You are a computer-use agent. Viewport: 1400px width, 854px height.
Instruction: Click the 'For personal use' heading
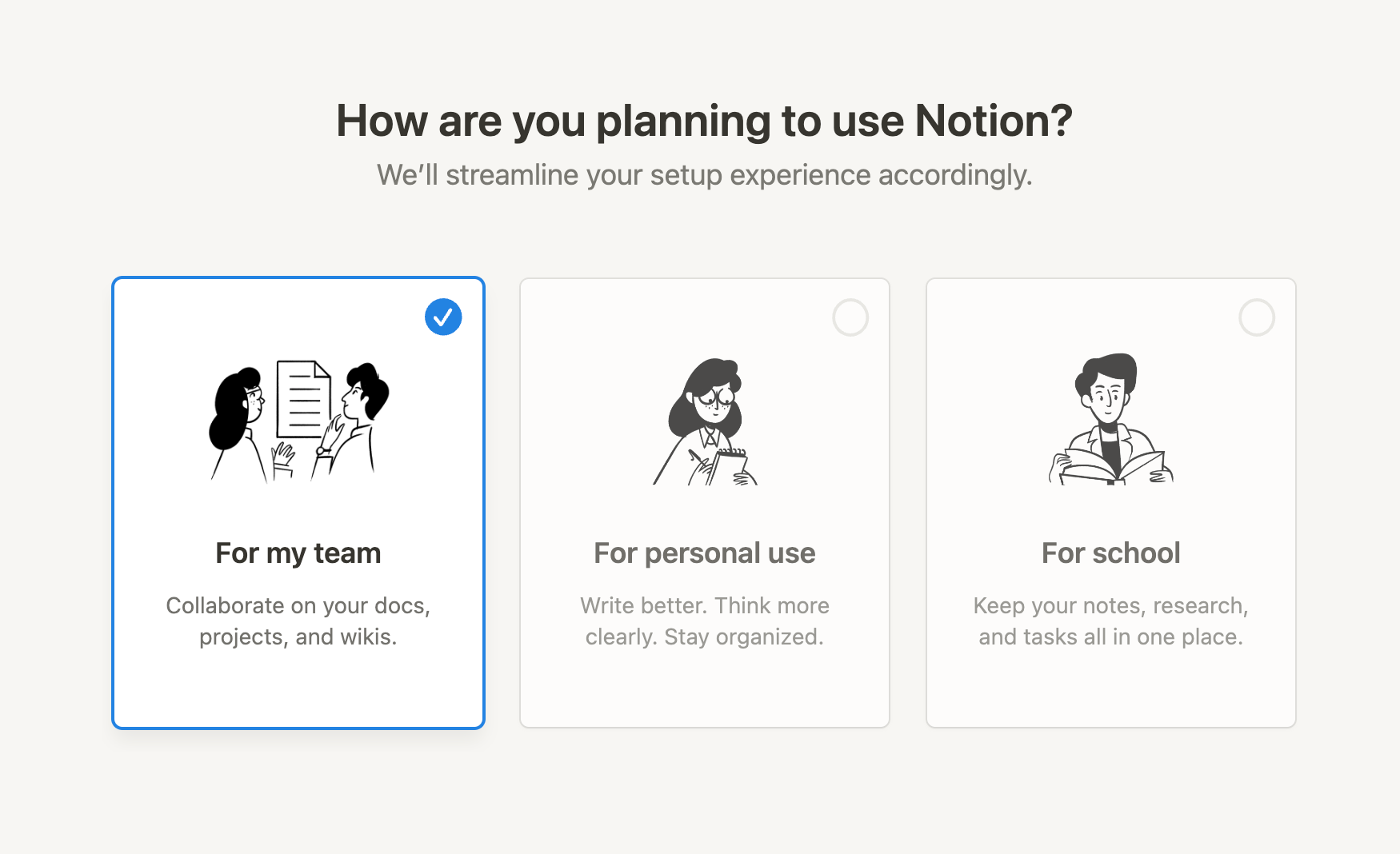[704, 553]
